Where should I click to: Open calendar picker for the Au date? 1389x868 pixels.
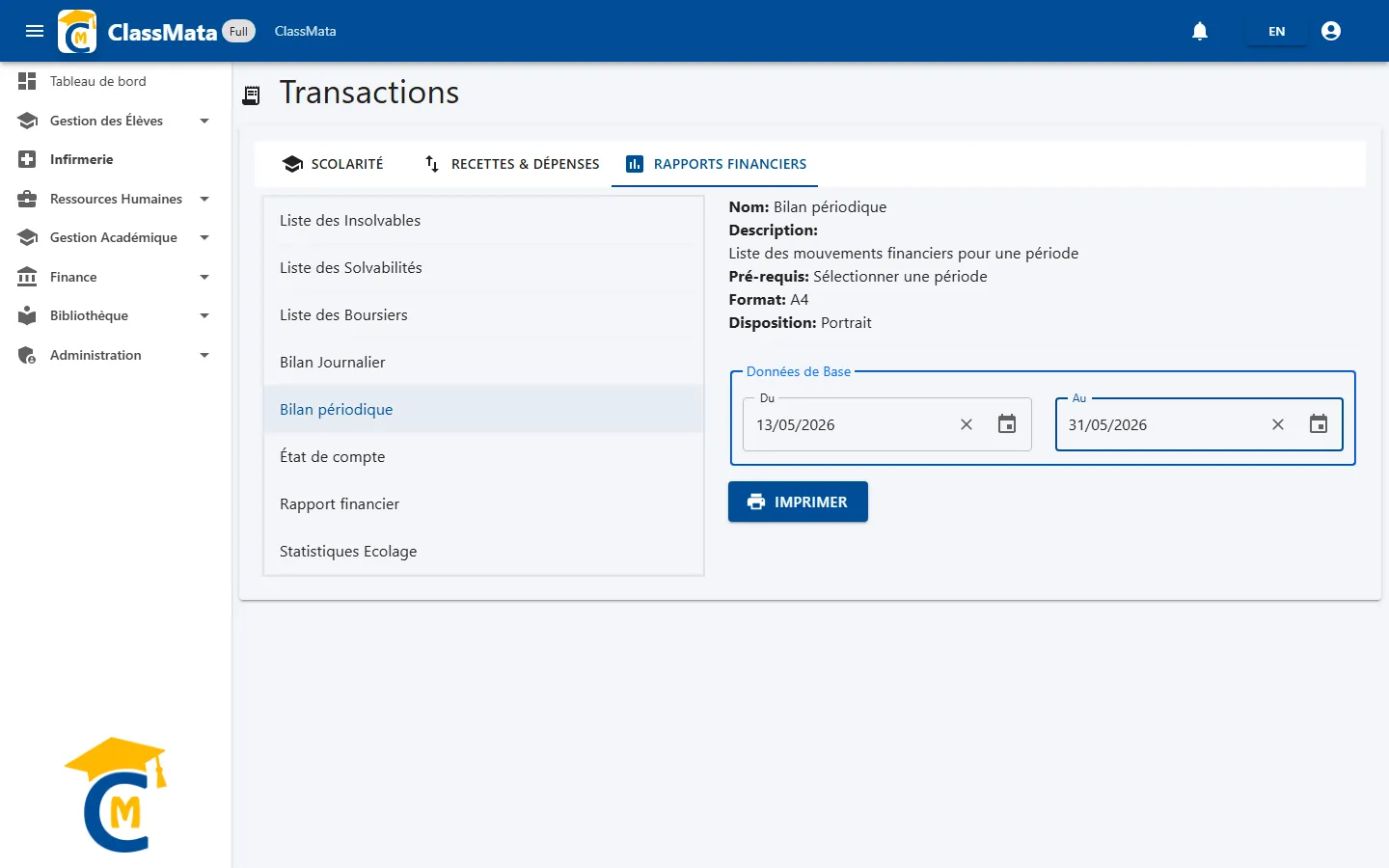1319,424
